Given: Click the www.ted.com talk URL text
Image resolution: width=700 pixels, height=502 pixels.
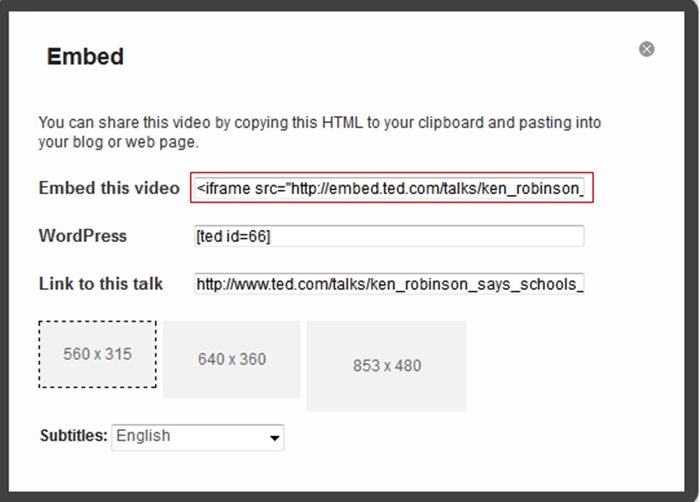Looking at the screenshot, I should [388, 284].
